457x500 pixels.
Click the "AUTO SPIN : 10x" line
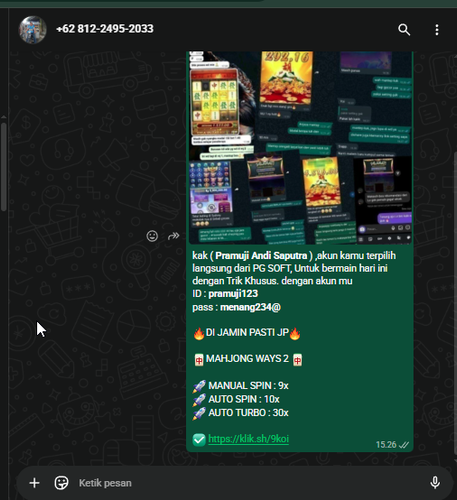(x=236, y=399)
